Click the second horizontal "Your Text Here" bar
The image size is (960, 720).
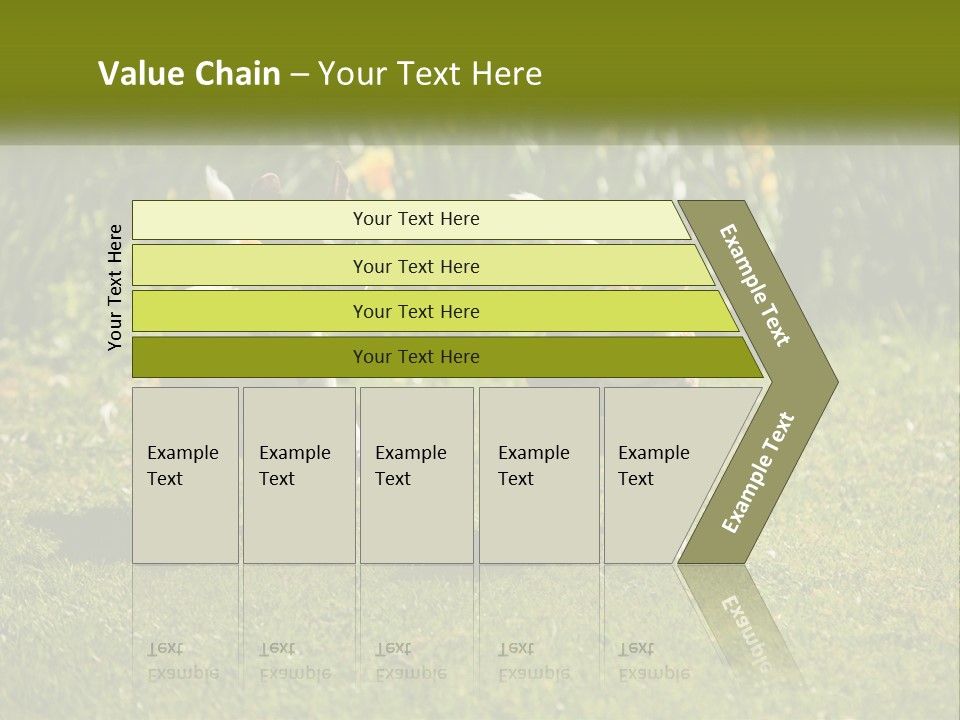click(x=416, y=266)
